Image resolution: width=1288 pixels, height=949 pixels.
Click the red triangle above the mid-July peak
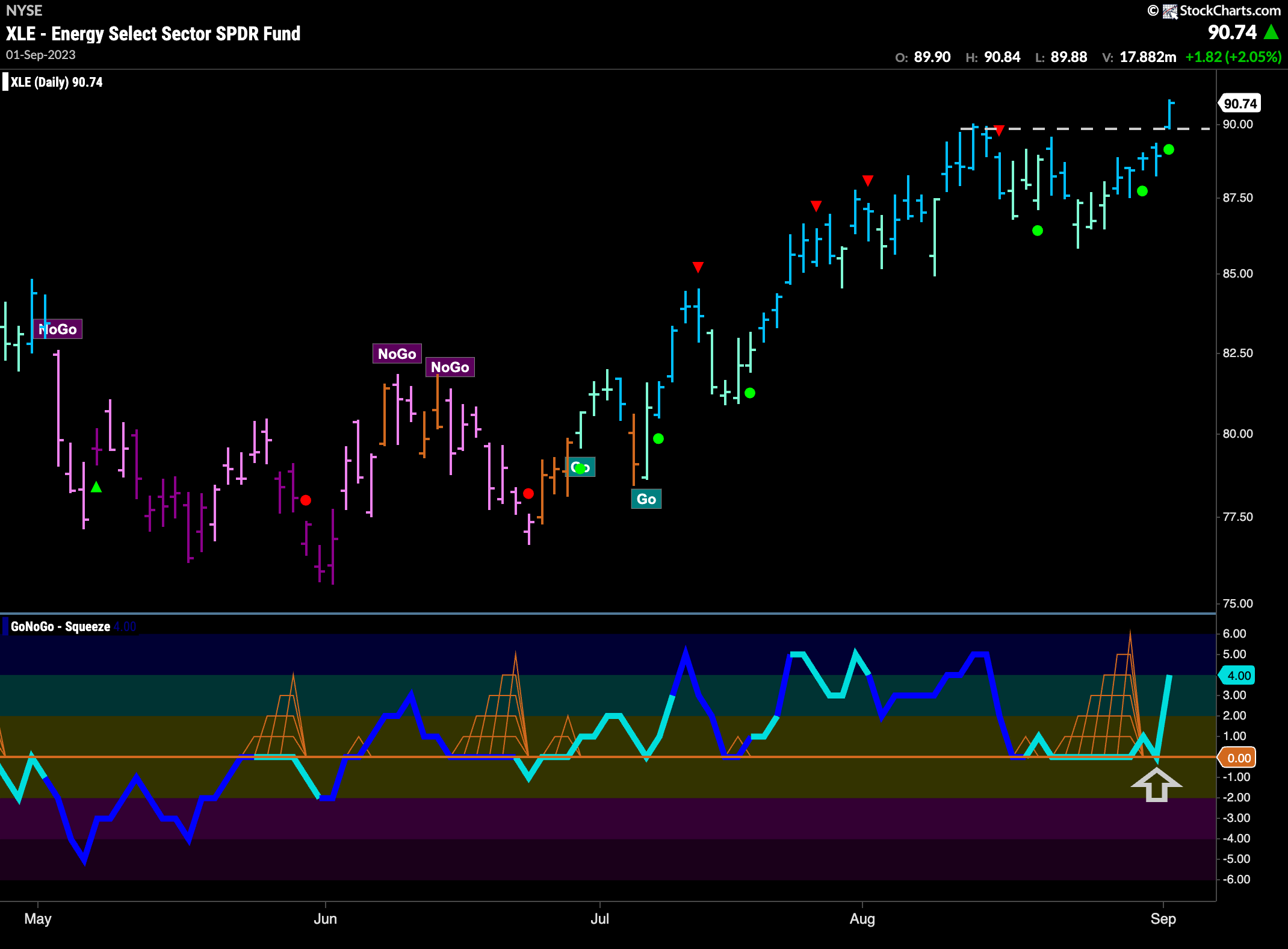click(698, 267)
